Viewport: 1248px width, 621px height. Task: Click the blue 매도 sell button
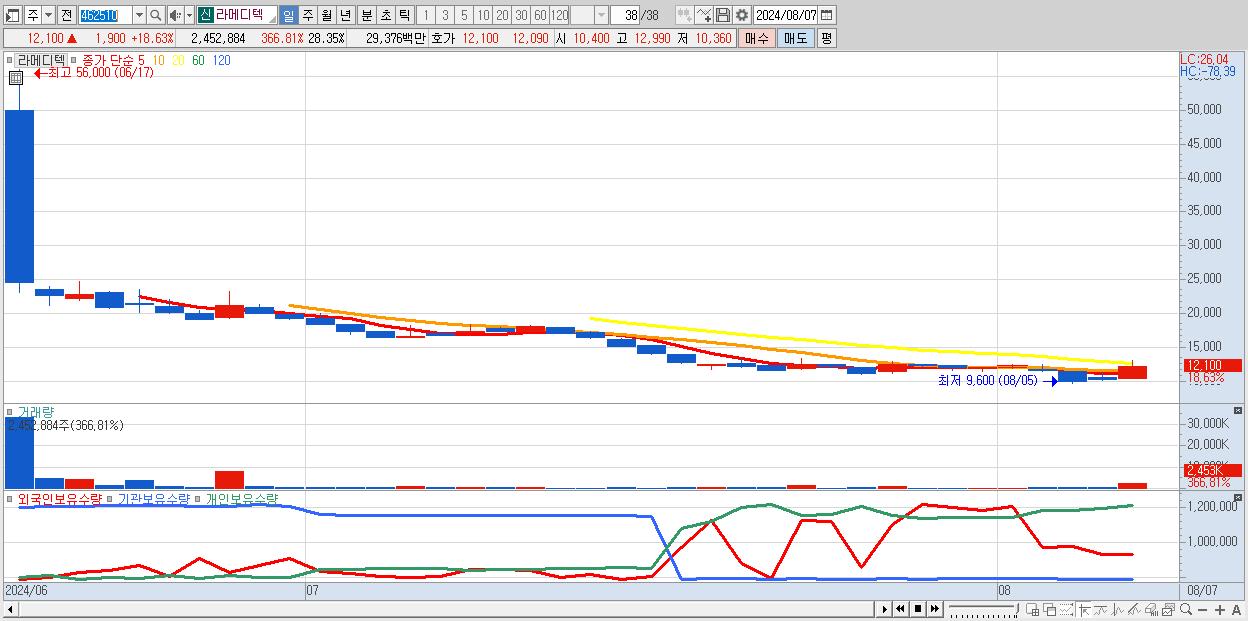(795, 38)
